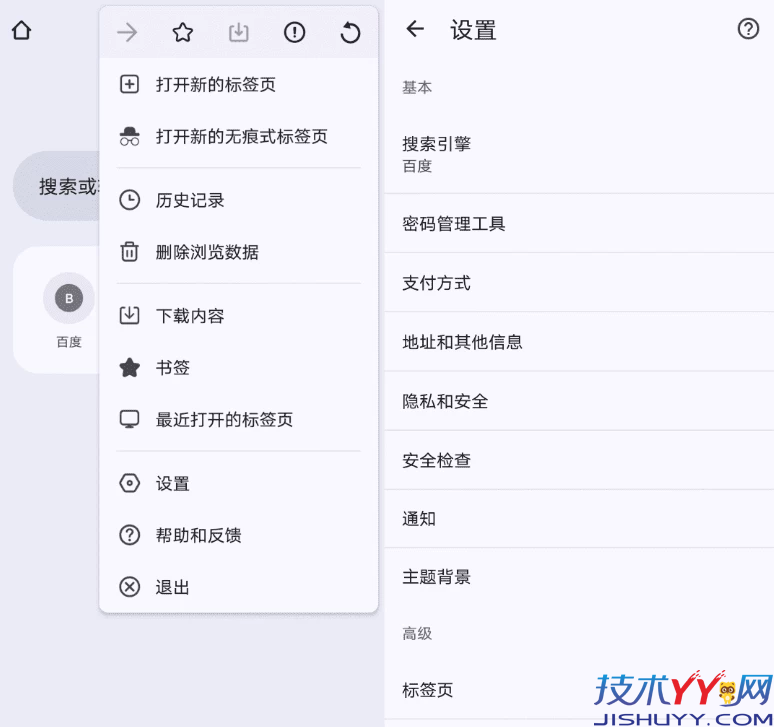Tap the home icon
774x727 pixels.
[21, 31]
